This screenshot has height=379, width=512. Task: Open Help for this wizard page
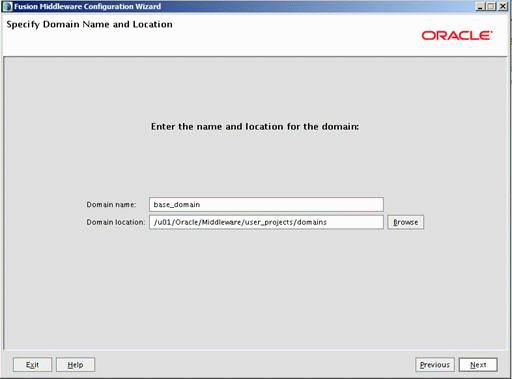75,365
